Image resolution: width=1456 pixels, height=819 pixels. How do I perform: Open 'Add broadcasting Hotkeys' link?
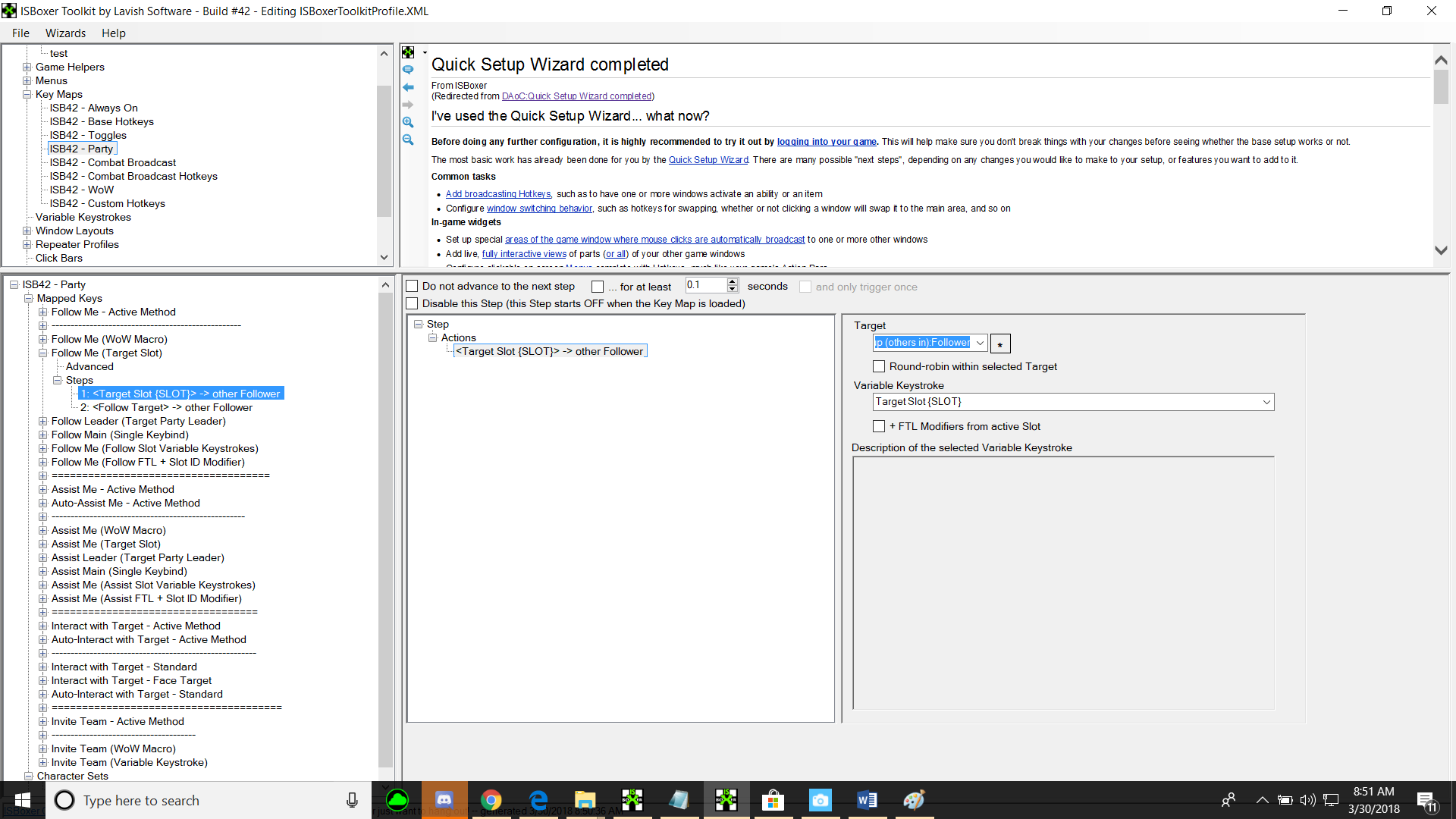[x=498, y=194]
